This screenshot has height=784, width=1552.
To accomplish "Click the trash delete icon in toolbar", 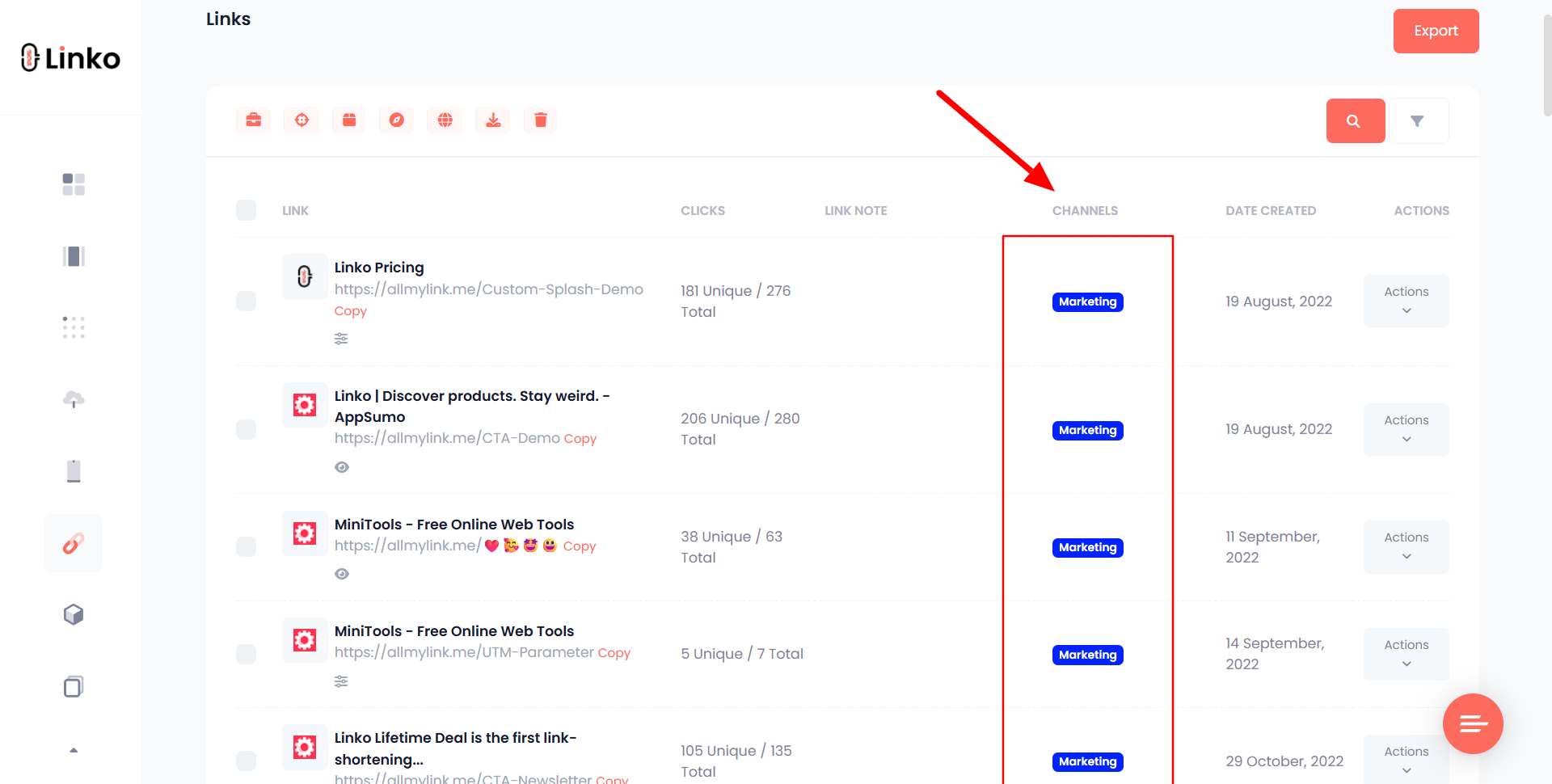I will [541, 120].
